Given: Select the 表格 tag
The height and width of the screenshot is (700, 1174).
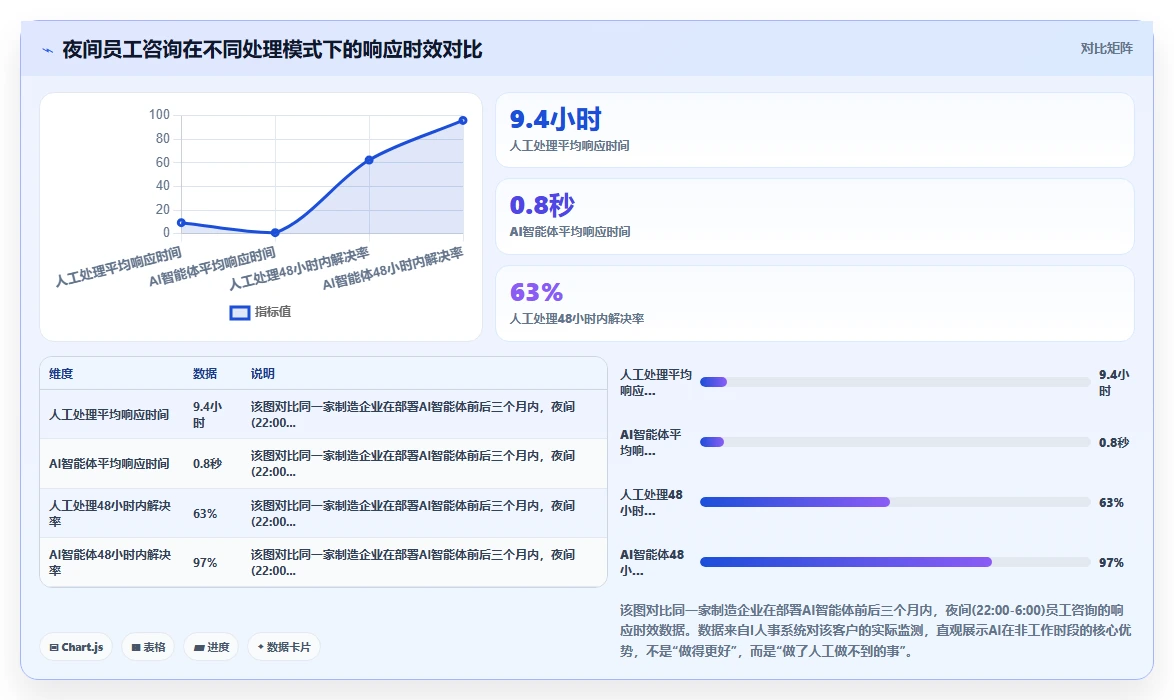Looking at the screenshot, I should click(148, 647).
